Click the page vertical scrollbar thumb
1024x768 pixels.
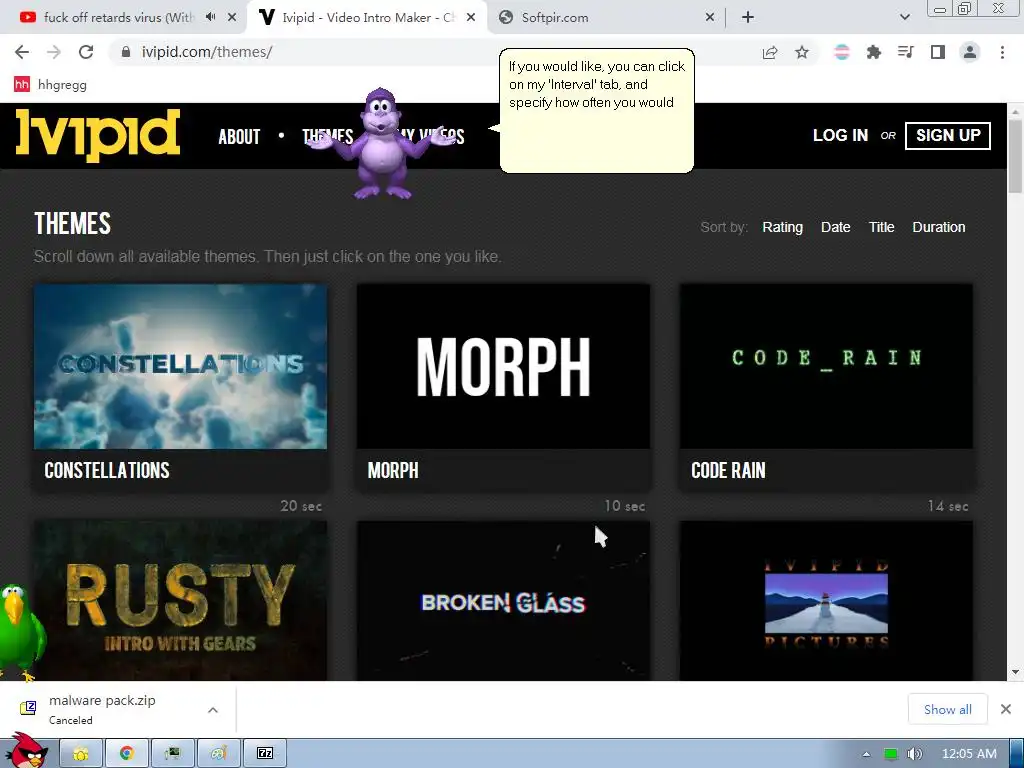coord(1015,157)
